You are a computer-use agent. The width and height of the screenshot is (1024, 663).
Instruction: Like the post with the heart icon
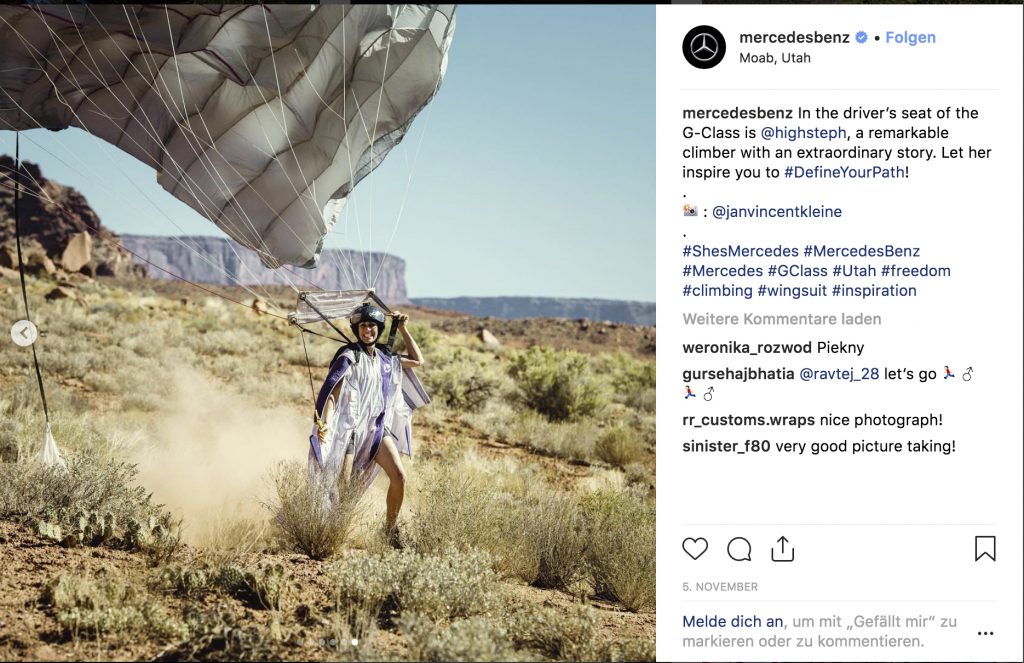[x=695, y=549]
